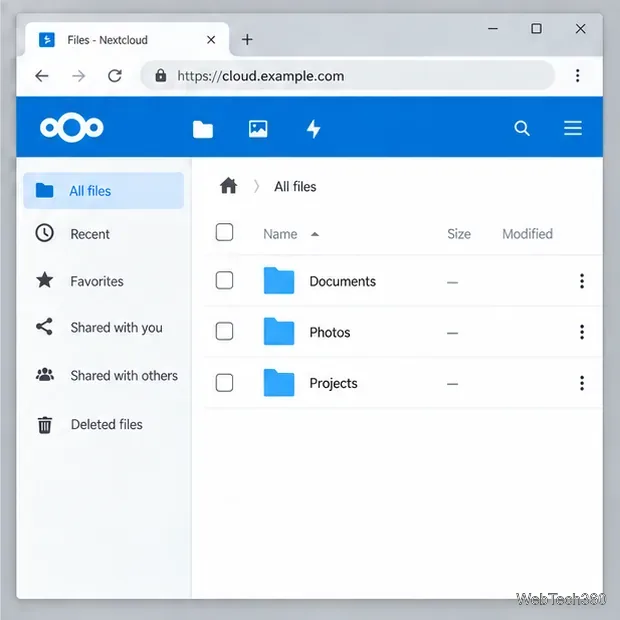Open the Photos app icon in header
The height and width of the screenshot is (620, 620).
click(258, 129)
